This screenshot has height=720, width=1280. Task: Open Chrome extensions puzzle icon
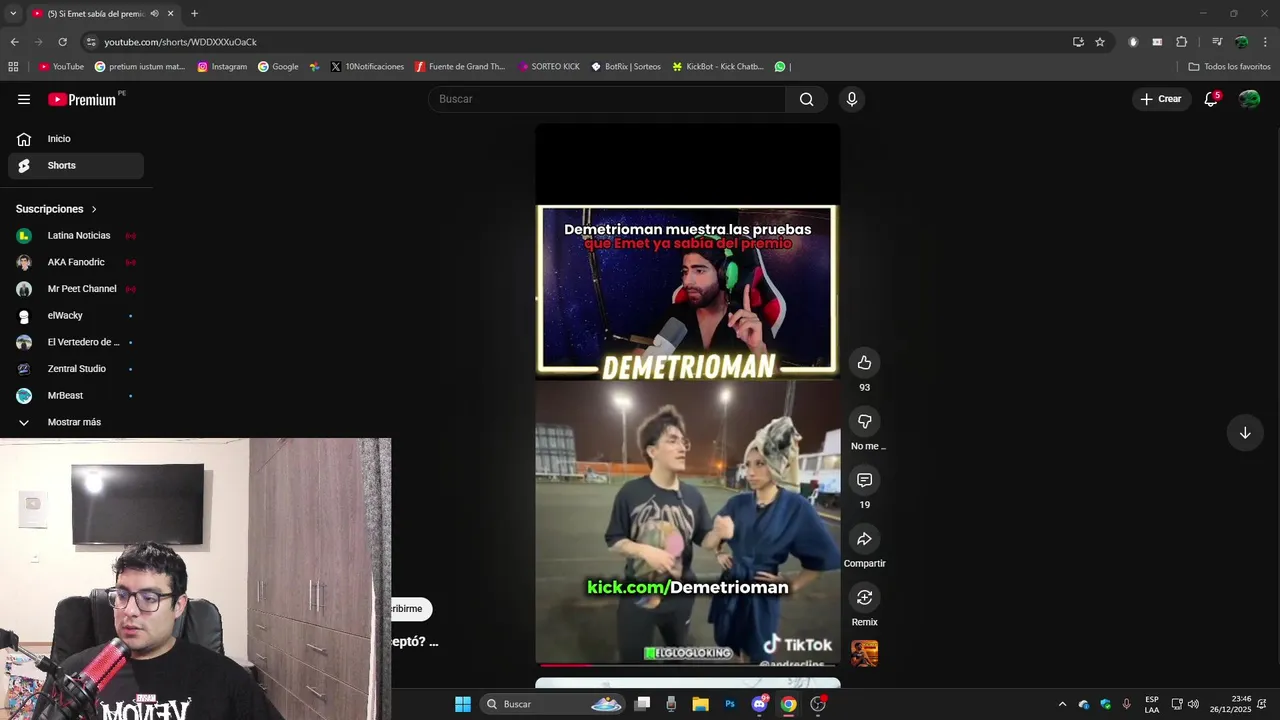[1181, 42]
